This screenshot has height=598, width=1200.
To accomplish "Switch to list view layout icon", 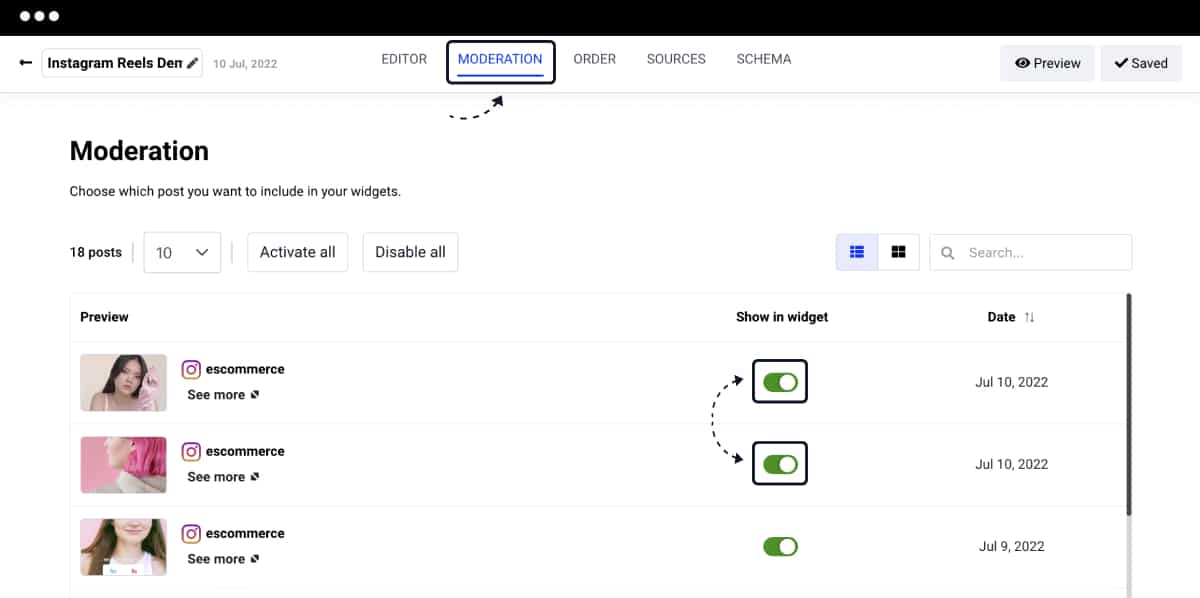I will 857,252.
